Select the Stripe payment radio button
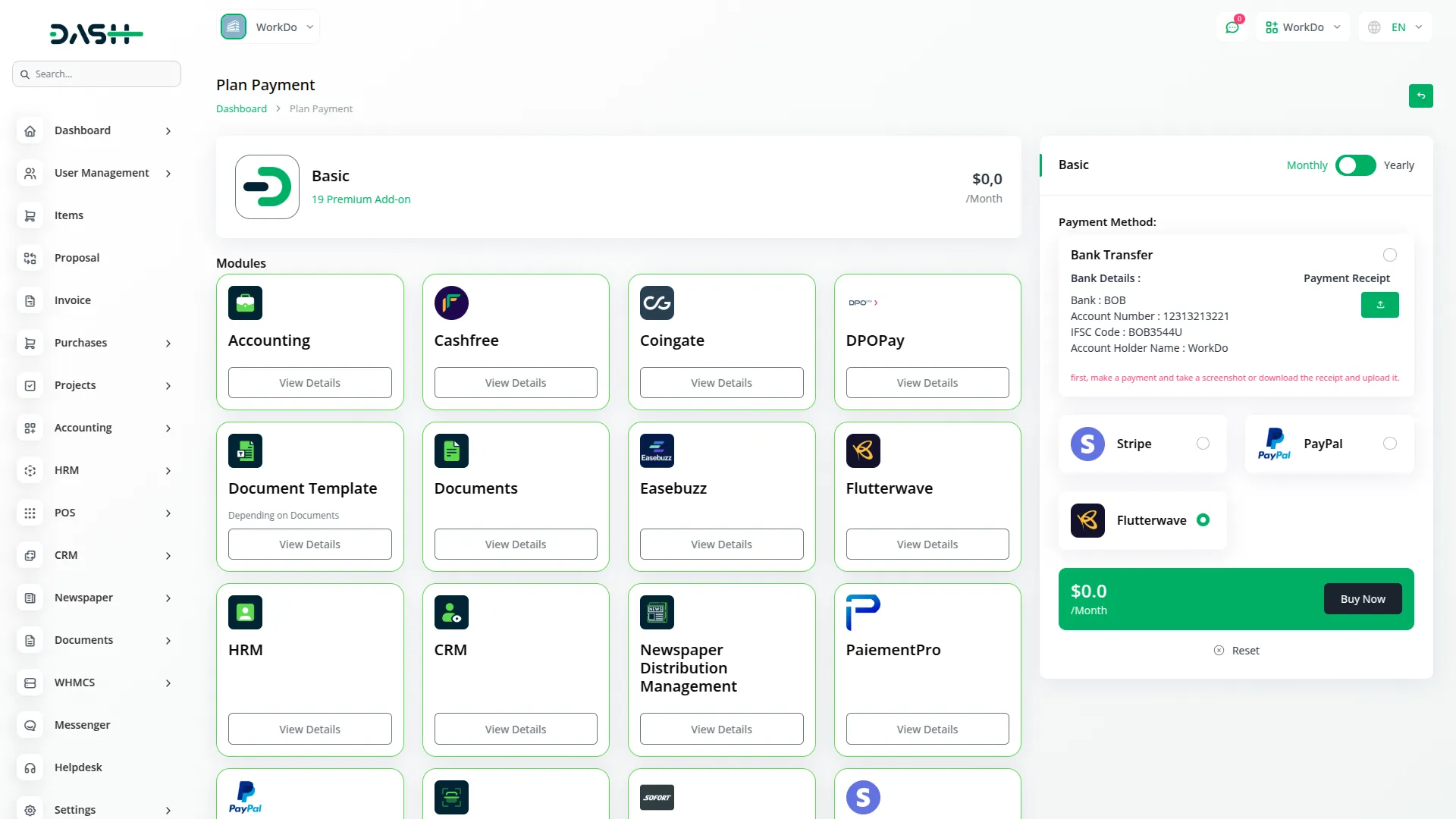This screenshot has width=1456, height=819. 1203,444
